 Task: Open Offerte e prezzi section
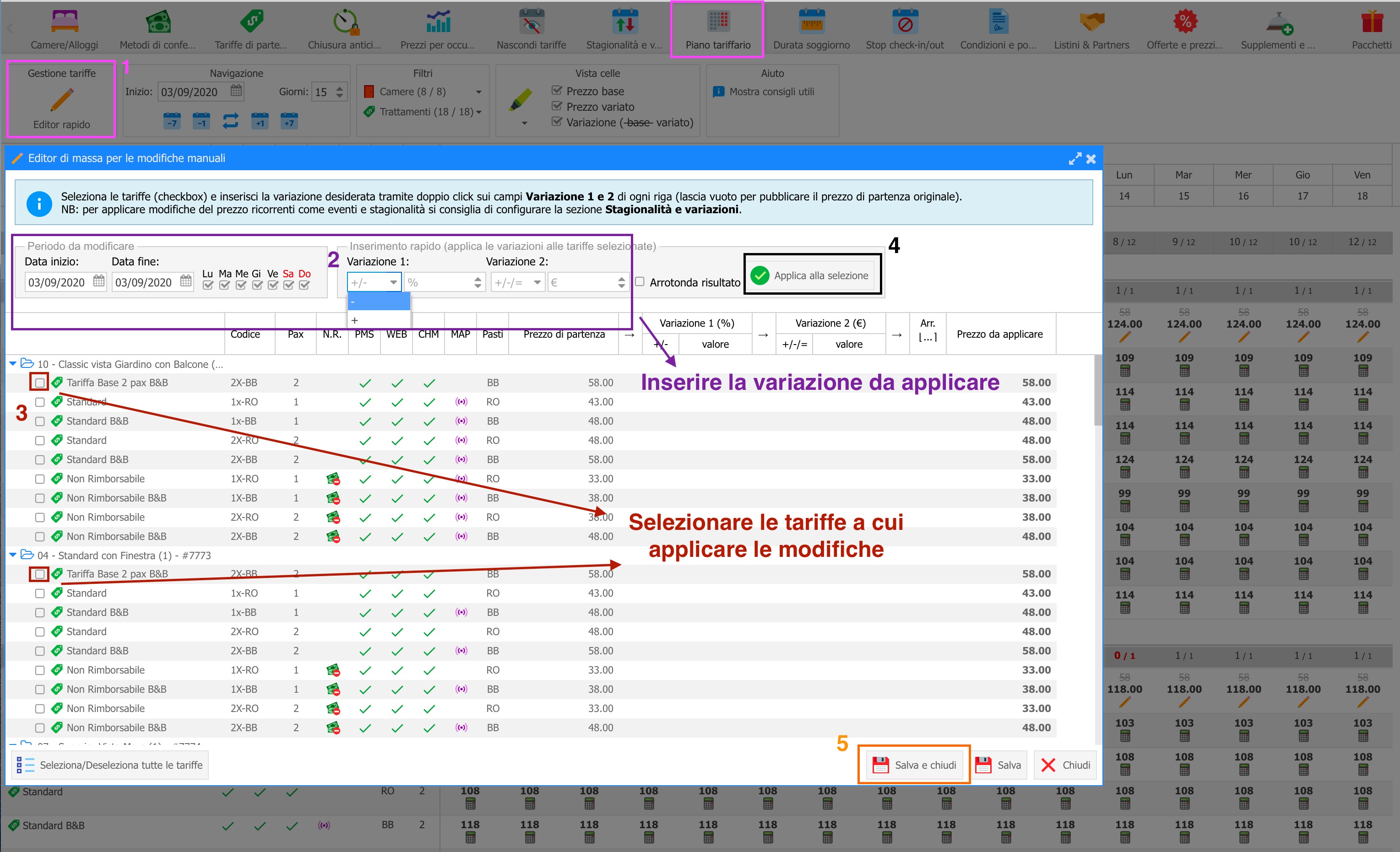[x=1185, y=30]
